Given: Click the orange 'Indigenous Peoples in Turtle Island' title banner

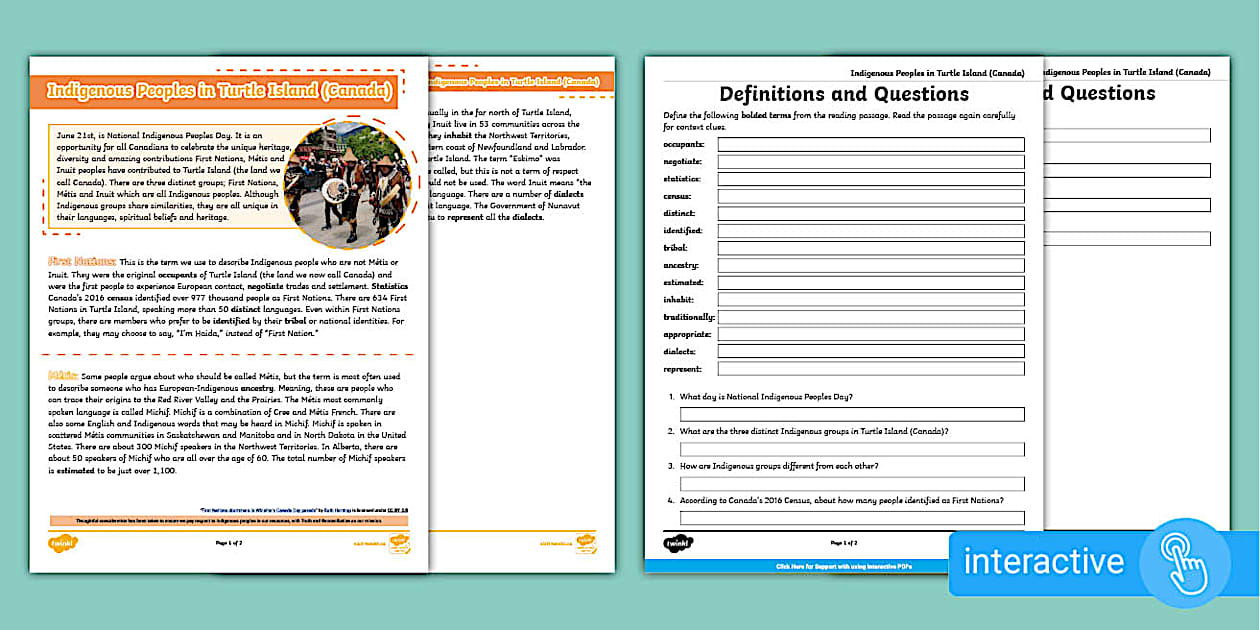Looking at the screenshot, I should (x=219, y=91).
